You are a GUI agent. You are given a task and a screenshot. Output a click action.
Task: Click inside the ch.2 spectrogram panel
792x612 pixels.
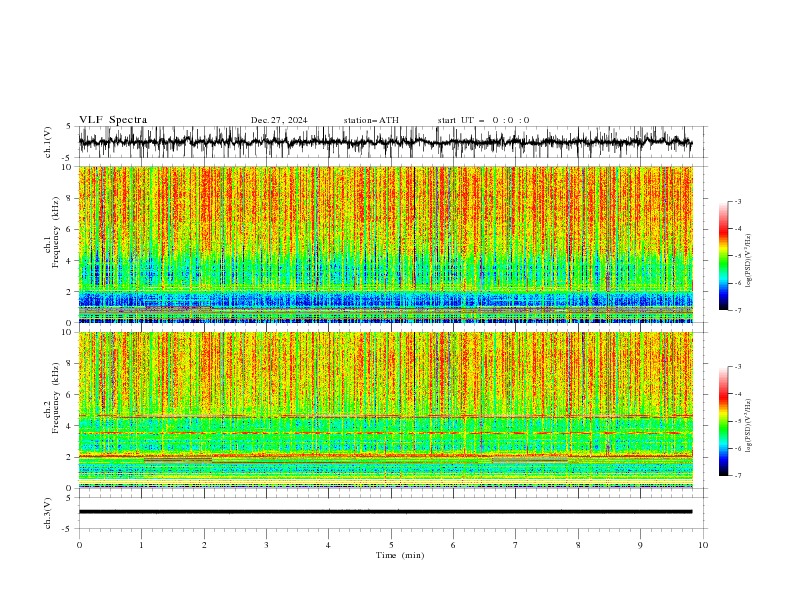[385, 410]
